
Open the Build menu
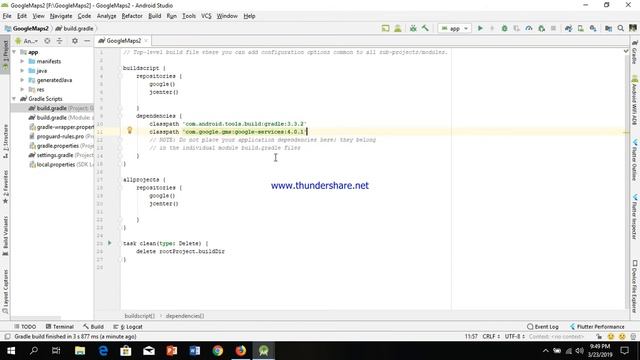tap(154, 16)
